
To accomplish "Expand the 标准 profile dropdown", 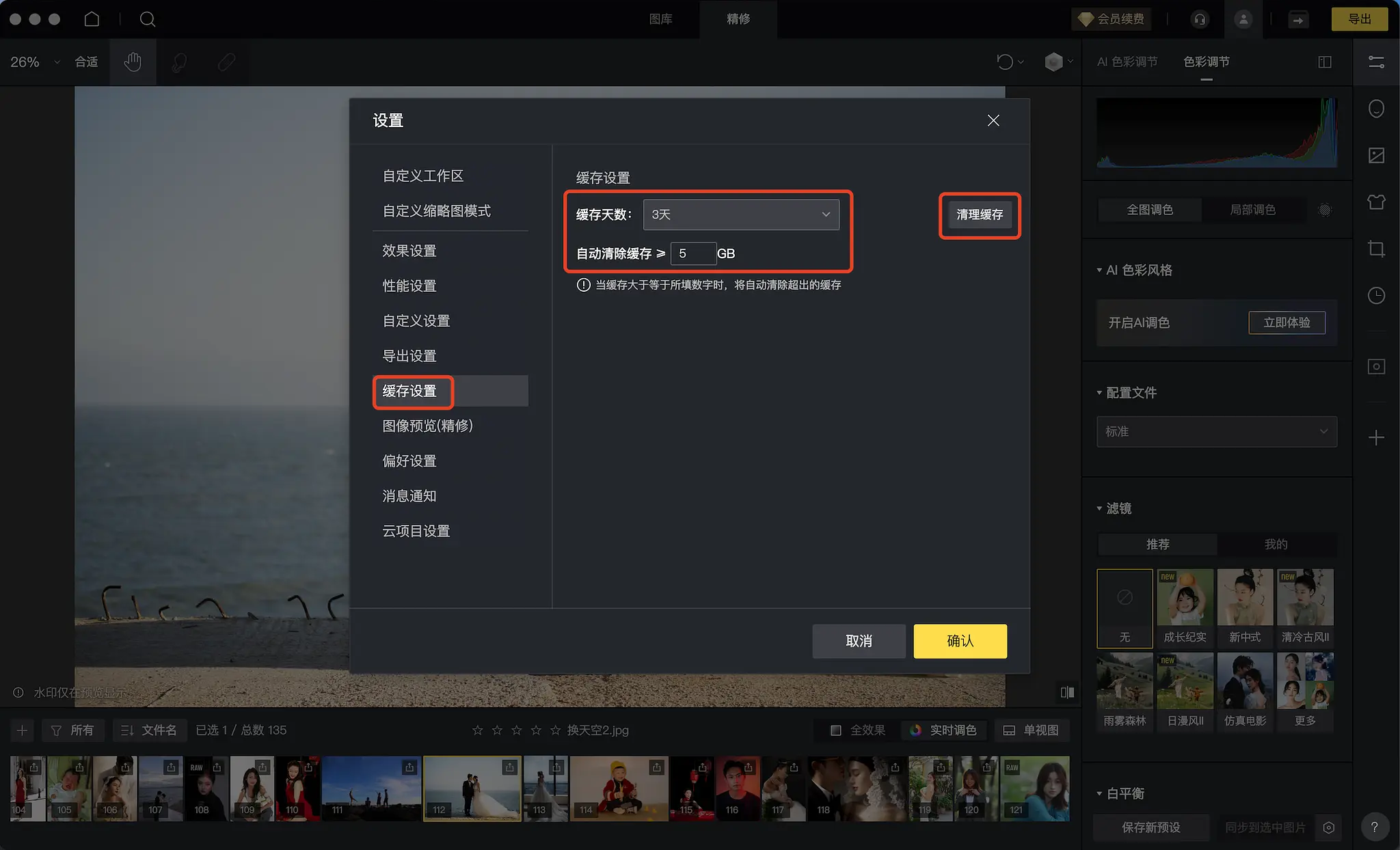I will (1216, 432).
